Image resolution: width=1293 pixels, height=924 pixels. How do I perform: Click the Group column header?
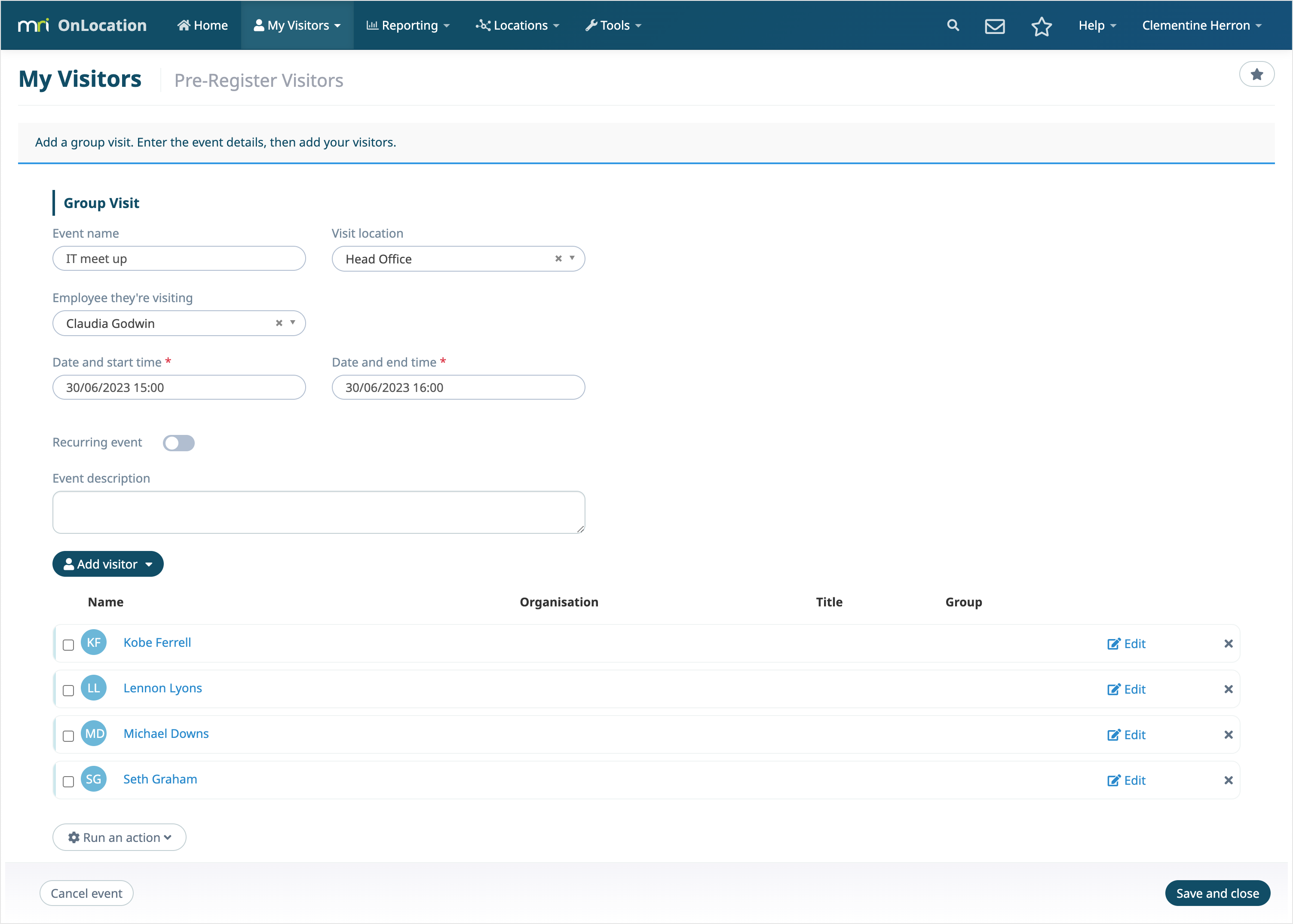click(963, 602)
